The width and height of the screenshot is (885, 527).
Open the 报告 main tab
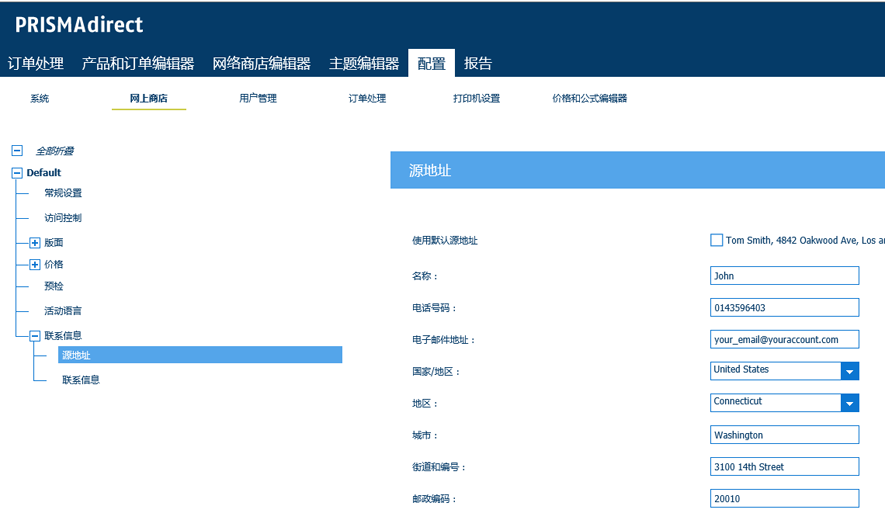[x=478, y=63]
